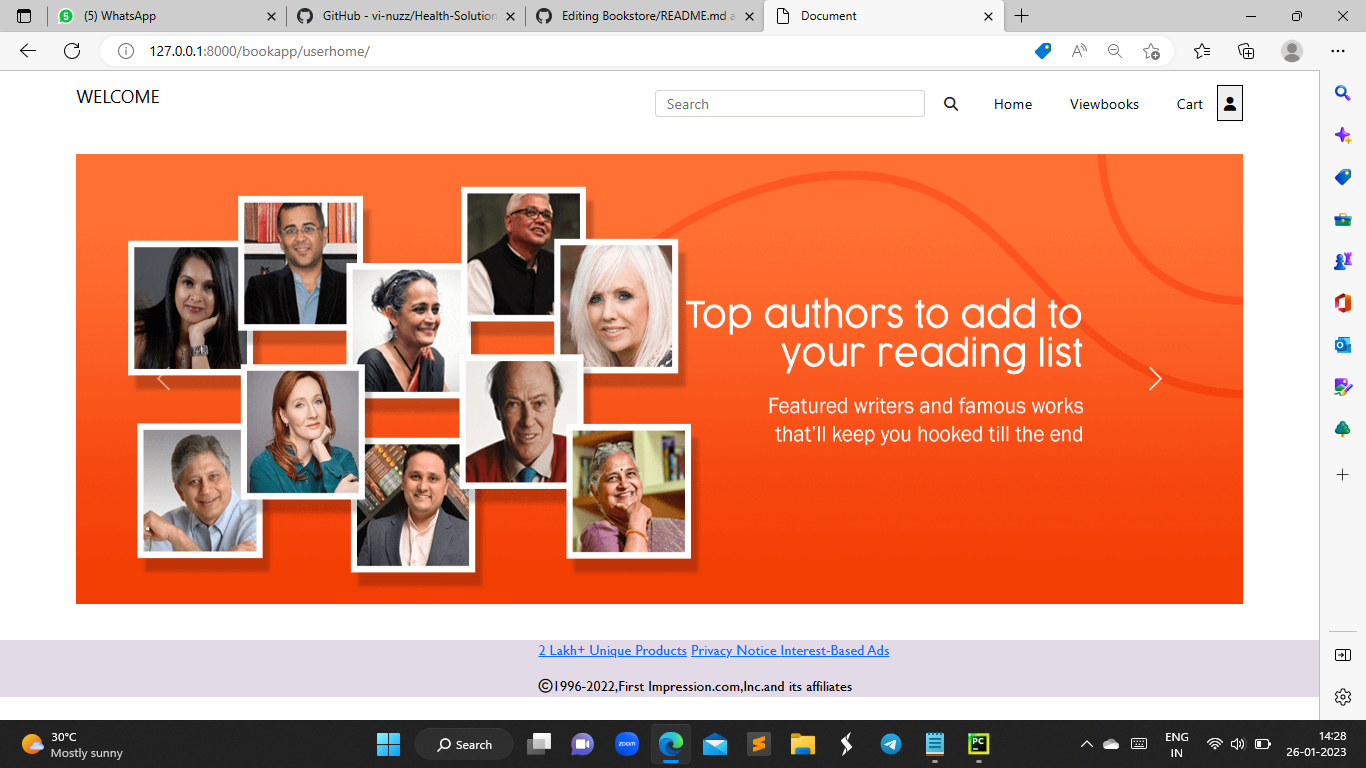Advance the carousel with the right chevron
This screenshot has height=768, width=1366.
(x=1155, y=379)
